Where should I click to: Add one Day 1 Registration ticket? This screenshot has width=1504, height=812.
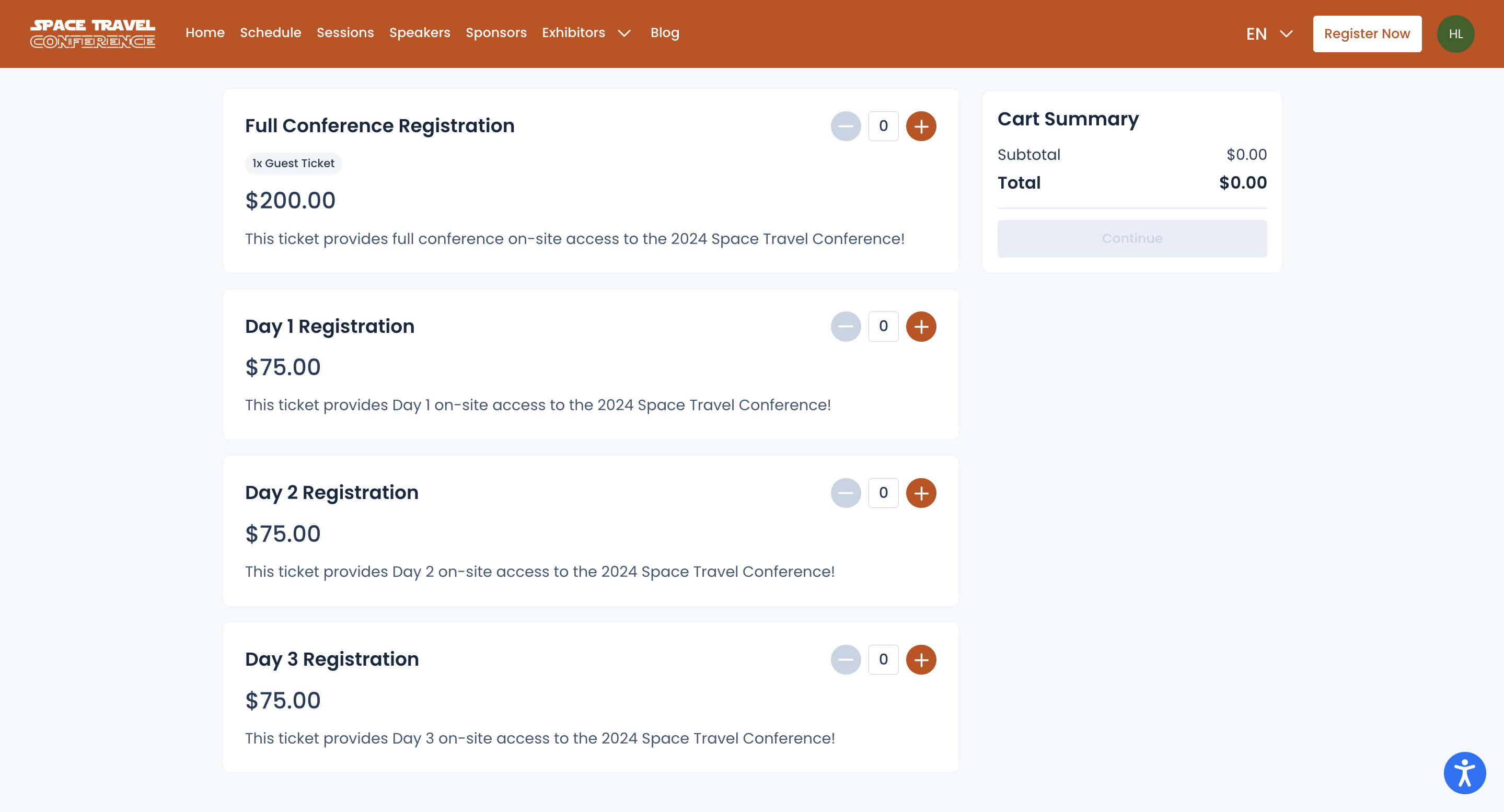click(921, 327)
